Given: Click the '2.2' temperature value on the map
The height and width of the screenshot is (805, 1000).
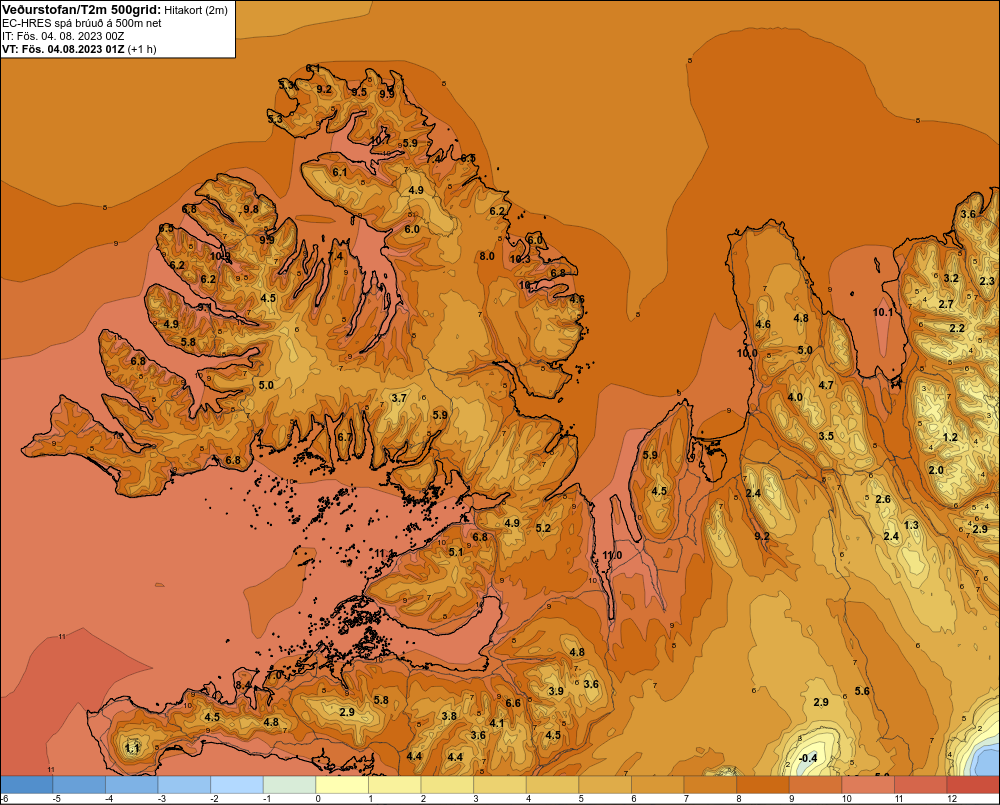Looking at the screenshot, I should tap(957, 328).
